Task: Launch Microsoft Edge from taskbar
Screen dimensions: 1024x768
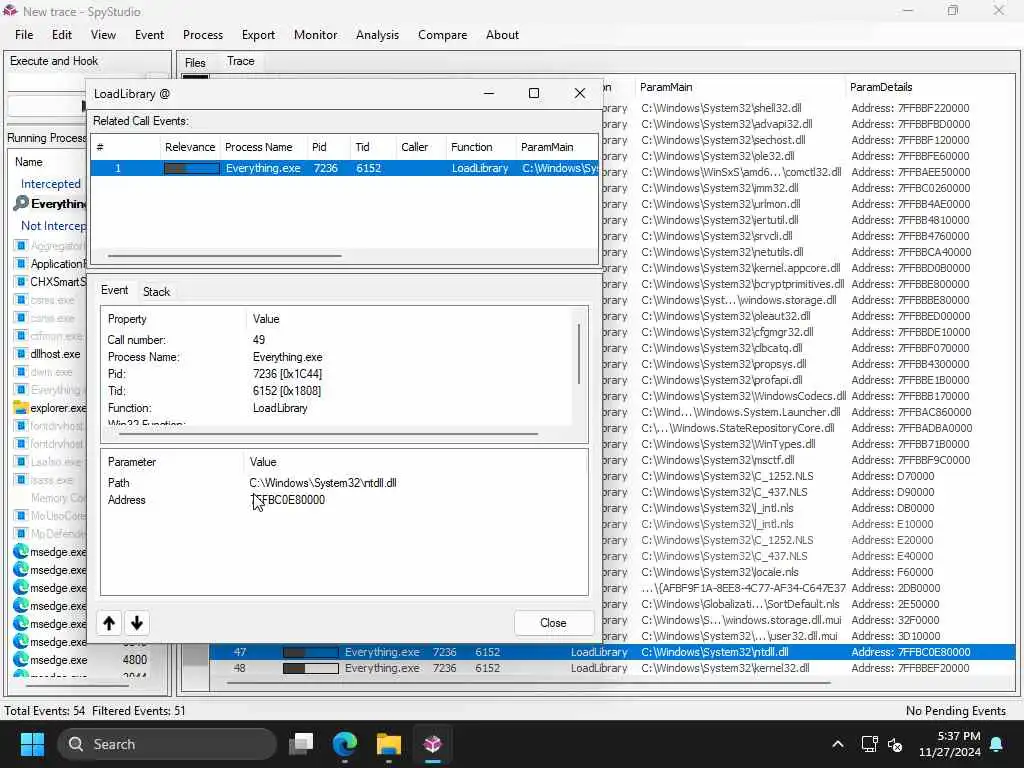Action: click(x=345, y=744)
